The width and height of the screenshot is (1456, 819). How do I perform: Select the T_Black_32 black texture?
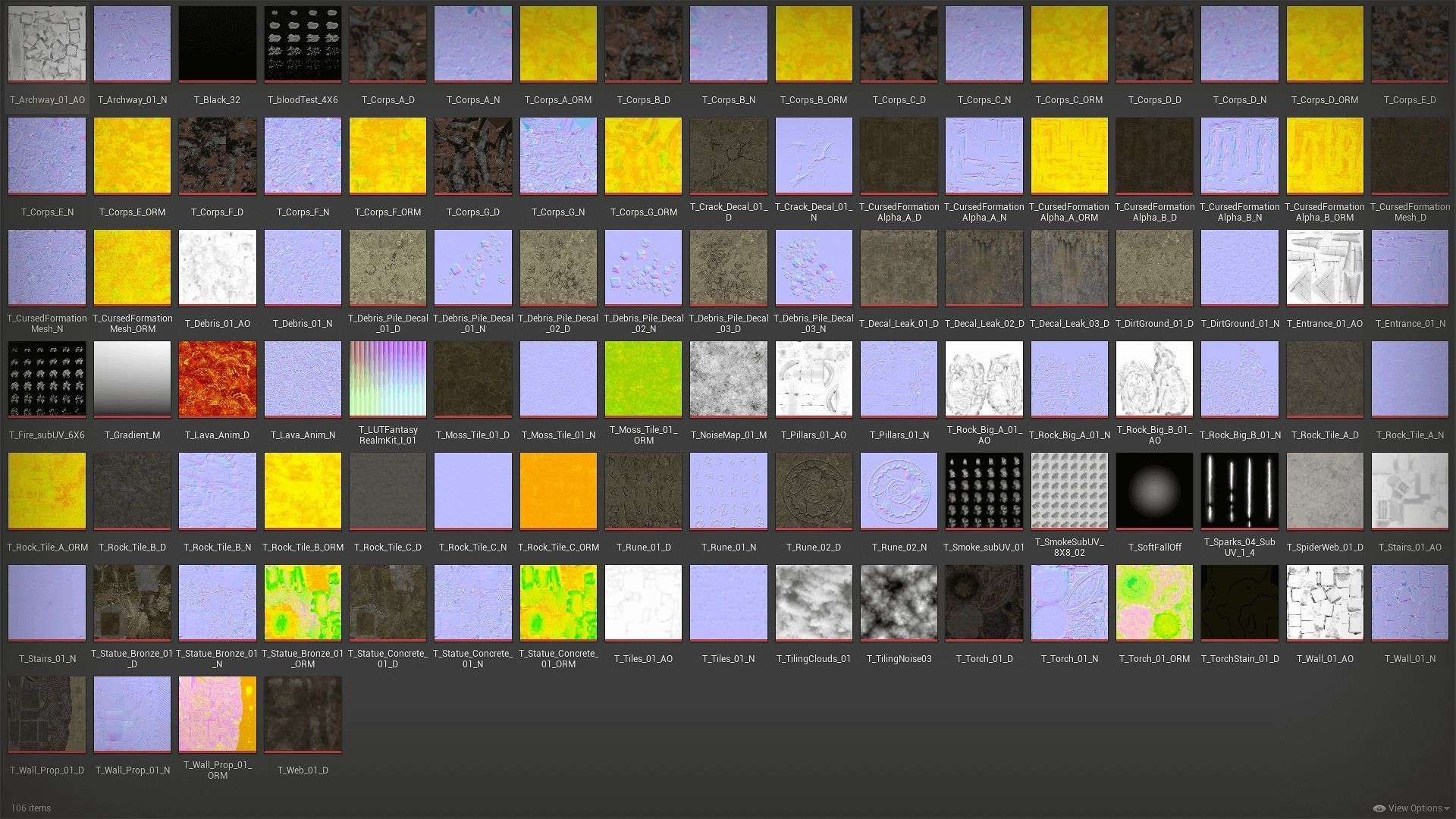(x=218, y=44)
